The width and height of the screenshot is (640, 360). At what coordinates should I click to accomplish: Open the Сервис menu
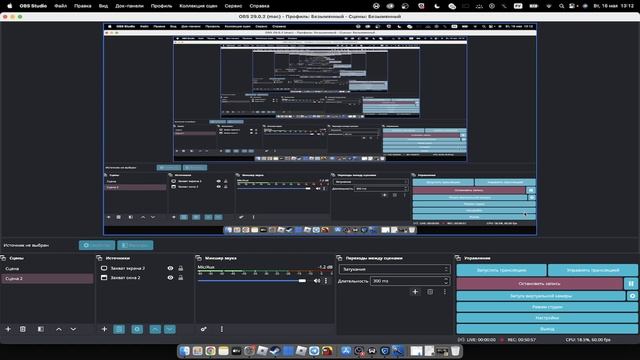click(233, 6)
